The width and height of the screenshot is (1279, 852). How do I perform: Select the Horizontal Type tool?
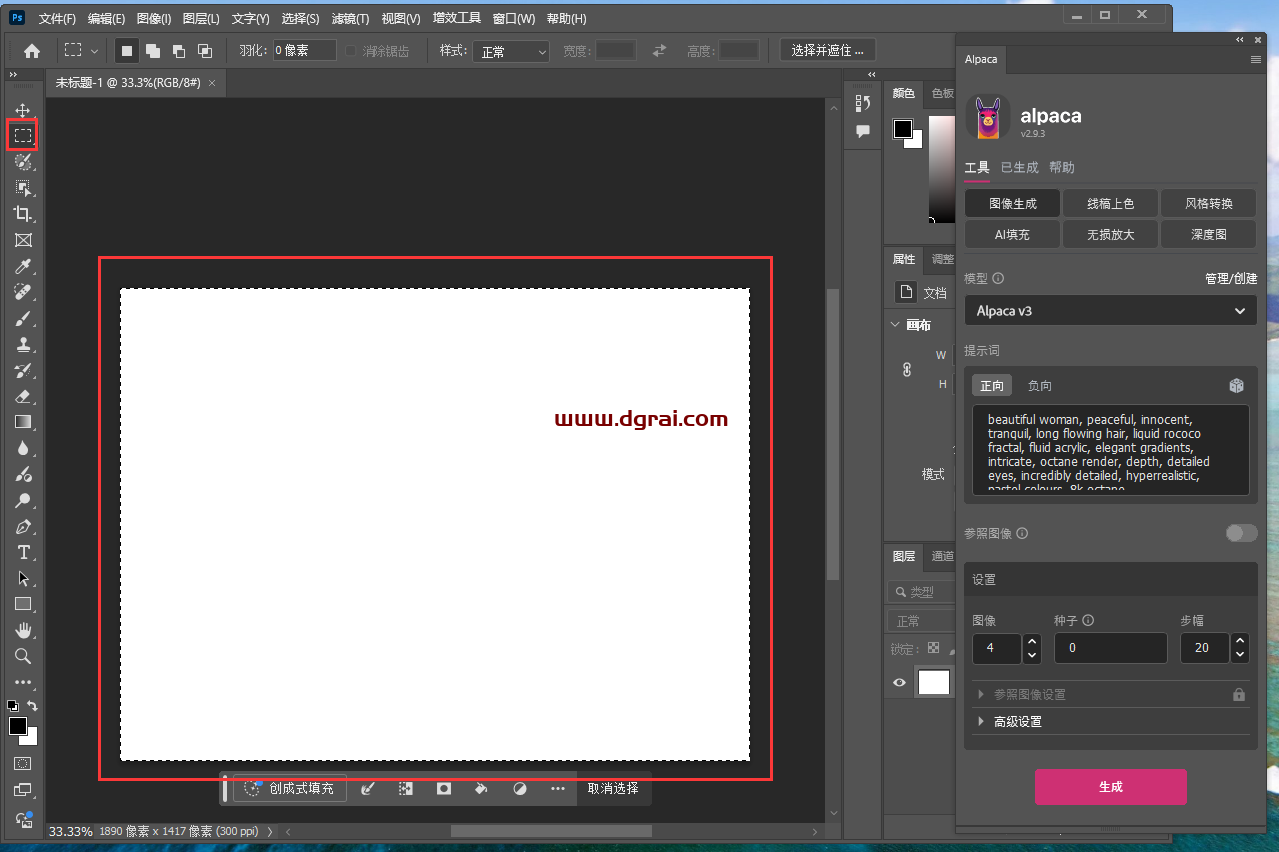[23, 552]
